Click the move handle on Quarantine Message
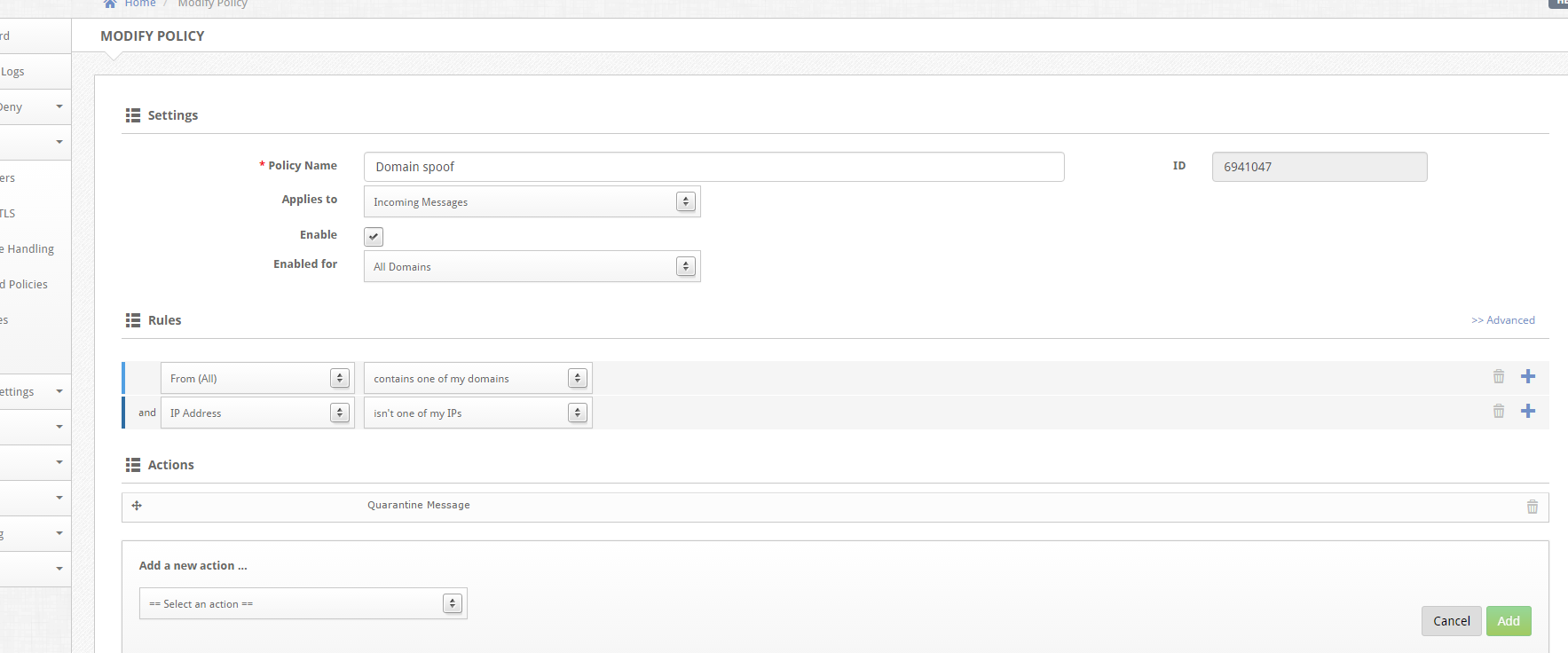The image size is (1568, 653). pos(137,506)
